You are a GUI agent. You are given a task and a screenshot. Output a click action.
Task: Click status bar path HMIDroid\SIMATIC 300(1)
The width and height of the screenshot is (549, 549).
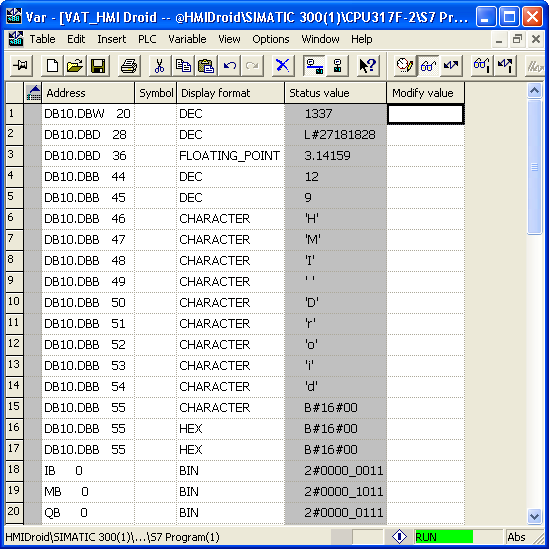(x=112, y=537)
